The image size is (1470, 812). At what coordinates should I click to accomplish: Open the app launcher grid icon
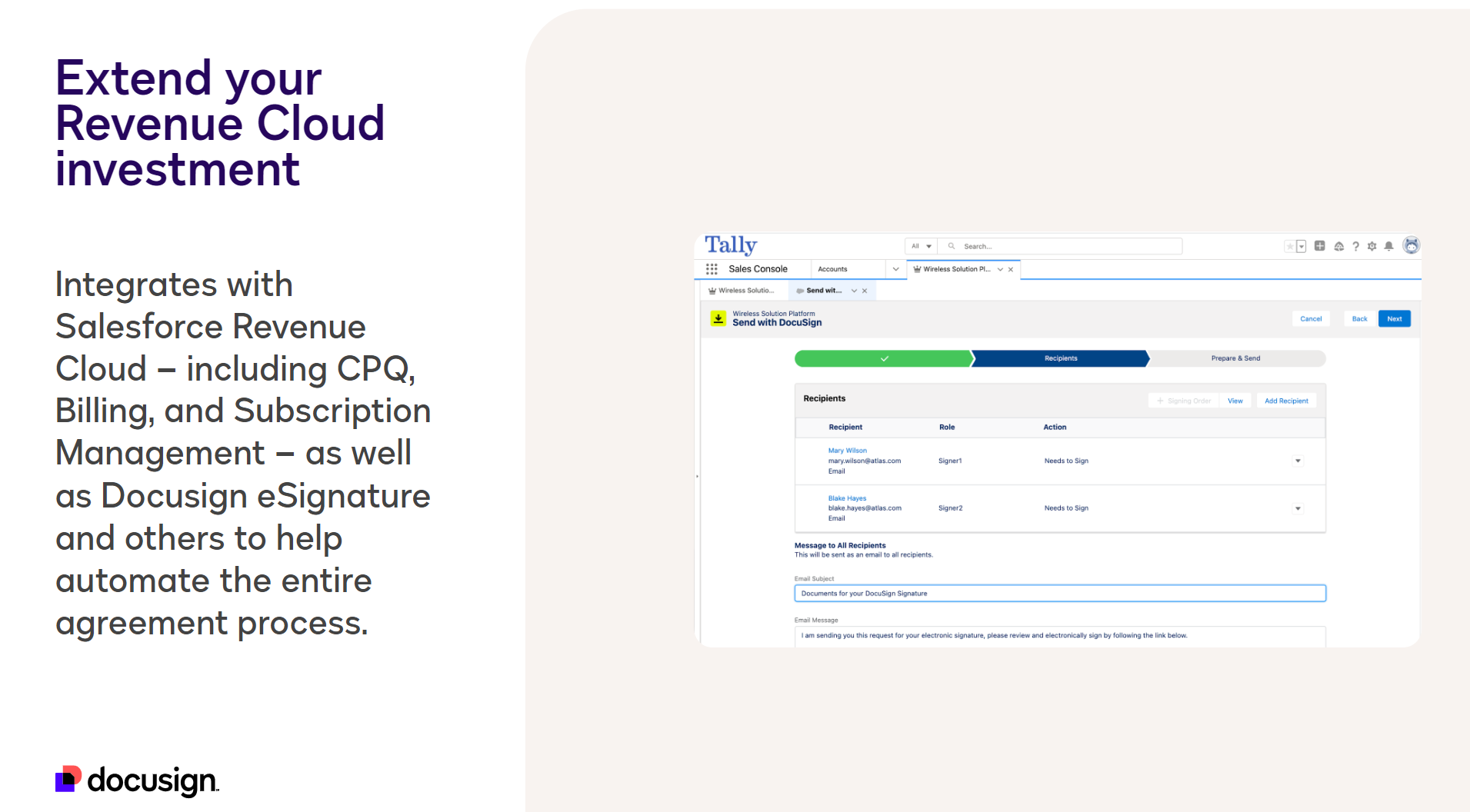click(x=712, y=269)
